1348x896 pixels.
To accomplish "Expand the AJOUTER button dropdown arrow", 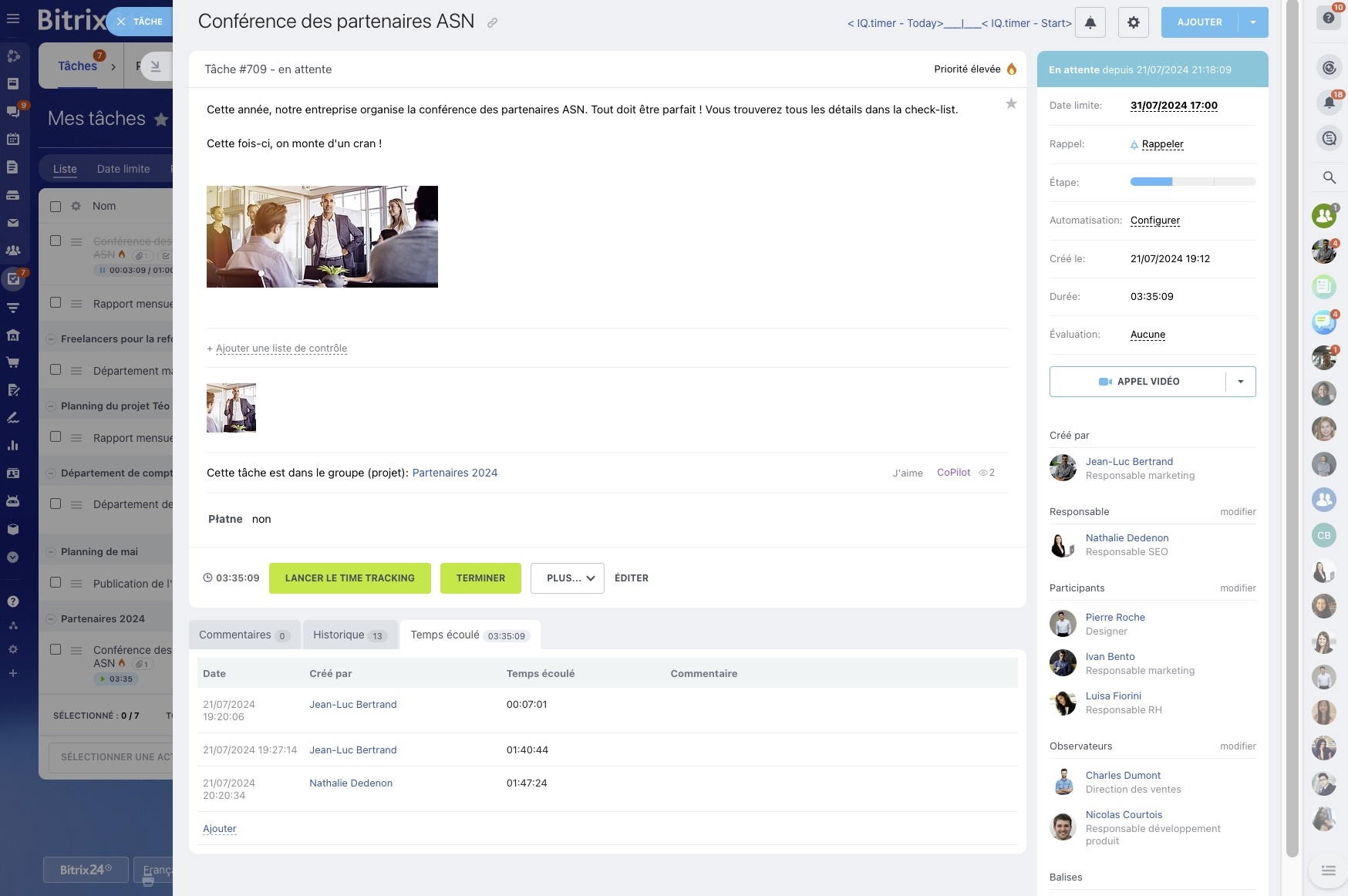I will 1253,22.
